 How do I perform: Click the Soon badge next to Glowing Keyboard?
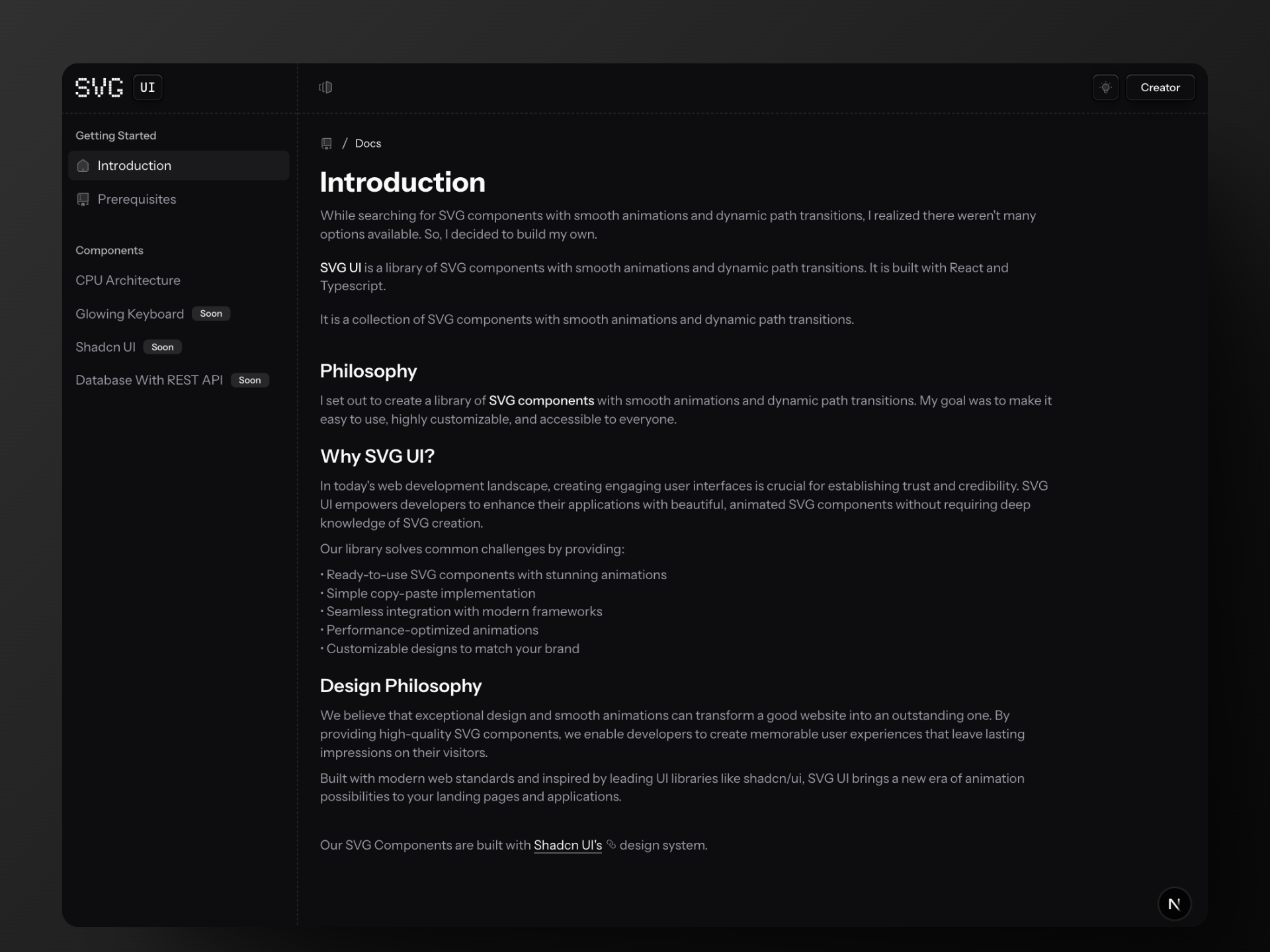[x=211, y=313]
